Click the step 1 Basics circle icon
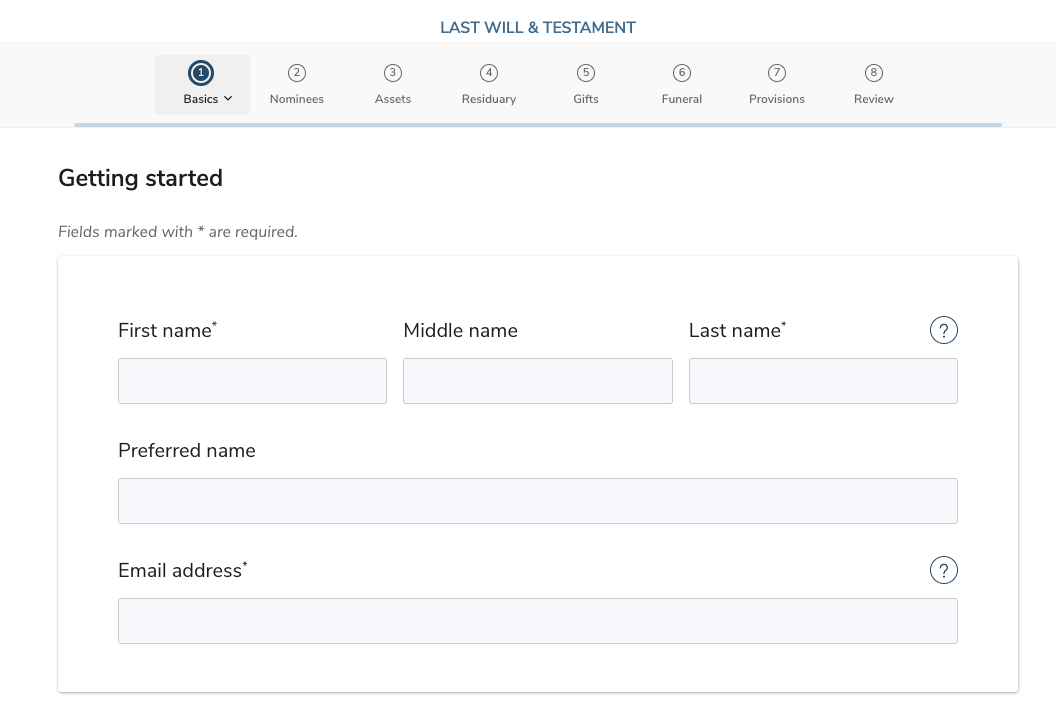Image resolution: width=1056 pixels, height=707 pixels. pyautogui.click(x=201, y=73)
